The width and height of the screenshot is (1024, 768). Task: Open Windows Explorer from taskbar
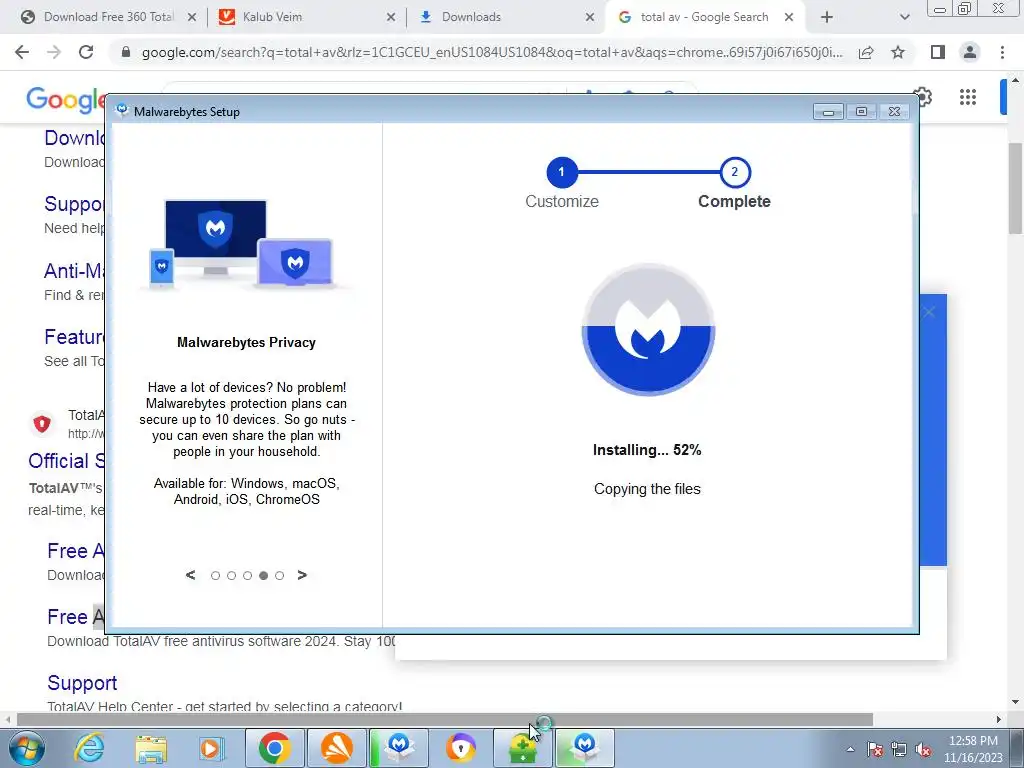(151, 748)
